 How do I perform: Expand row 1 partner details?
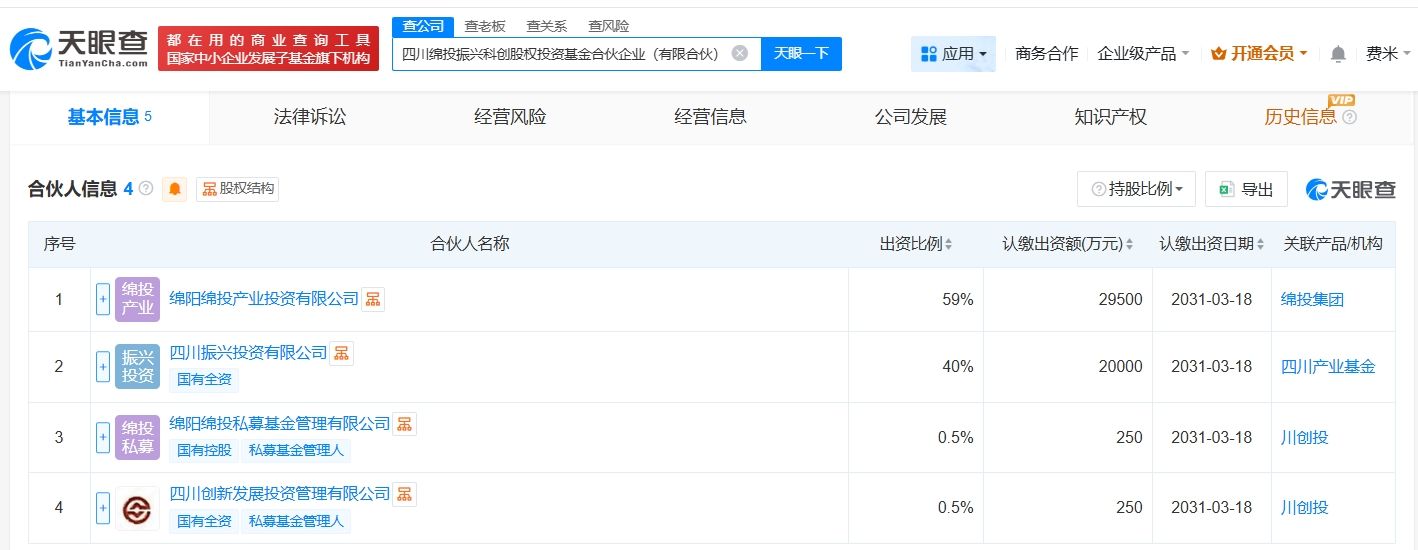click(x=103, y=299)
